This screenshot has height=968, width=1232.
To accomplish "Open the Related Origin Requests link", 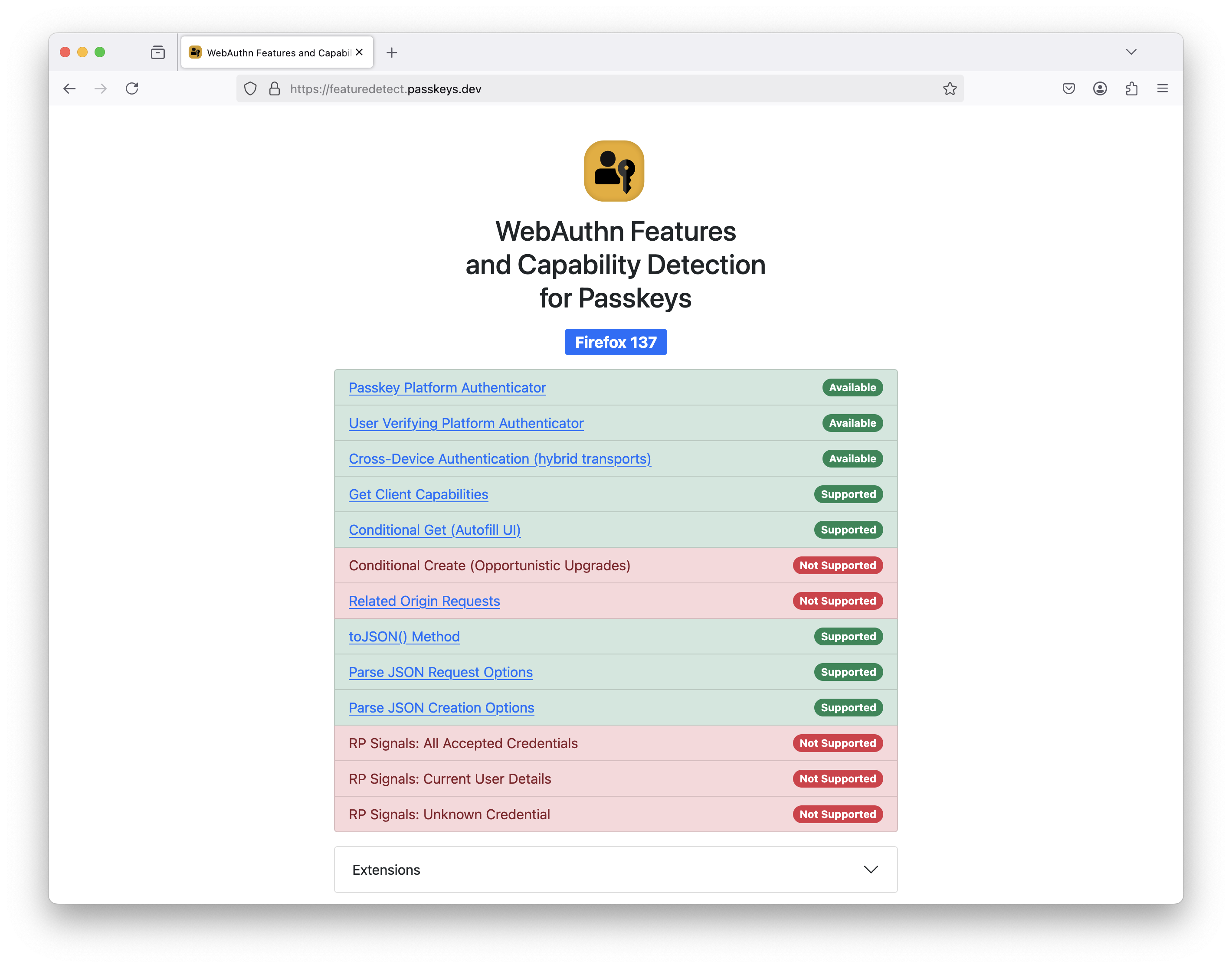I will click(x=424, y=601).
